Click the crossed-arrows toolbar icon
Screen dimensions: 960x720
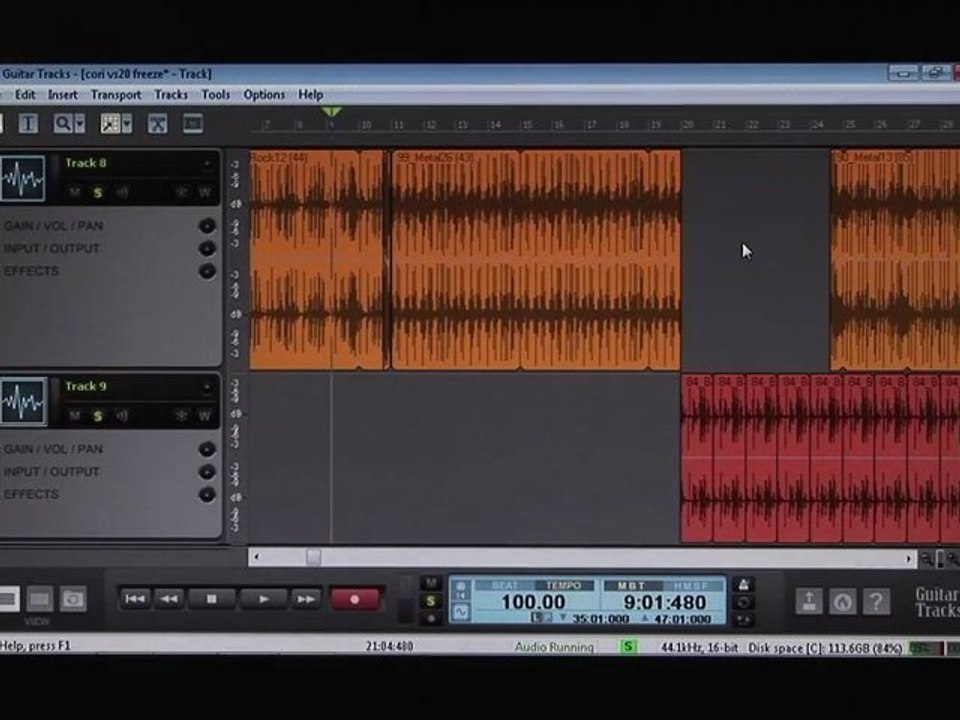[x=158, y=124]
